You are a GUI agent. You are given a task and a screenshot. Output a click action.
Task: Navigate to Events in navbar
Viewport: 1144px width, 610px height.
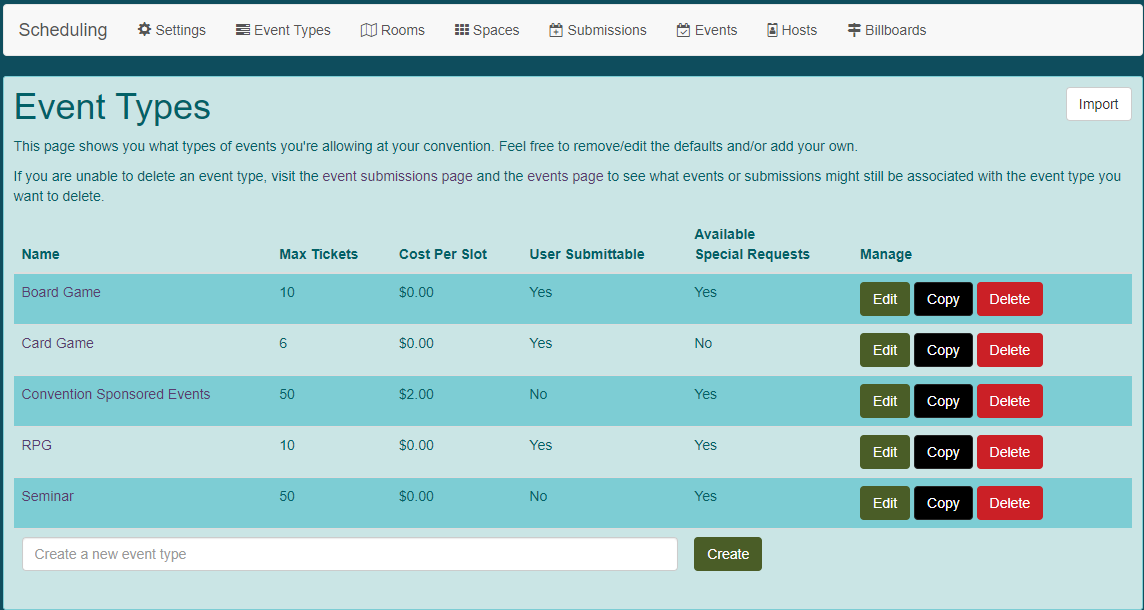[x=707, y=30]
